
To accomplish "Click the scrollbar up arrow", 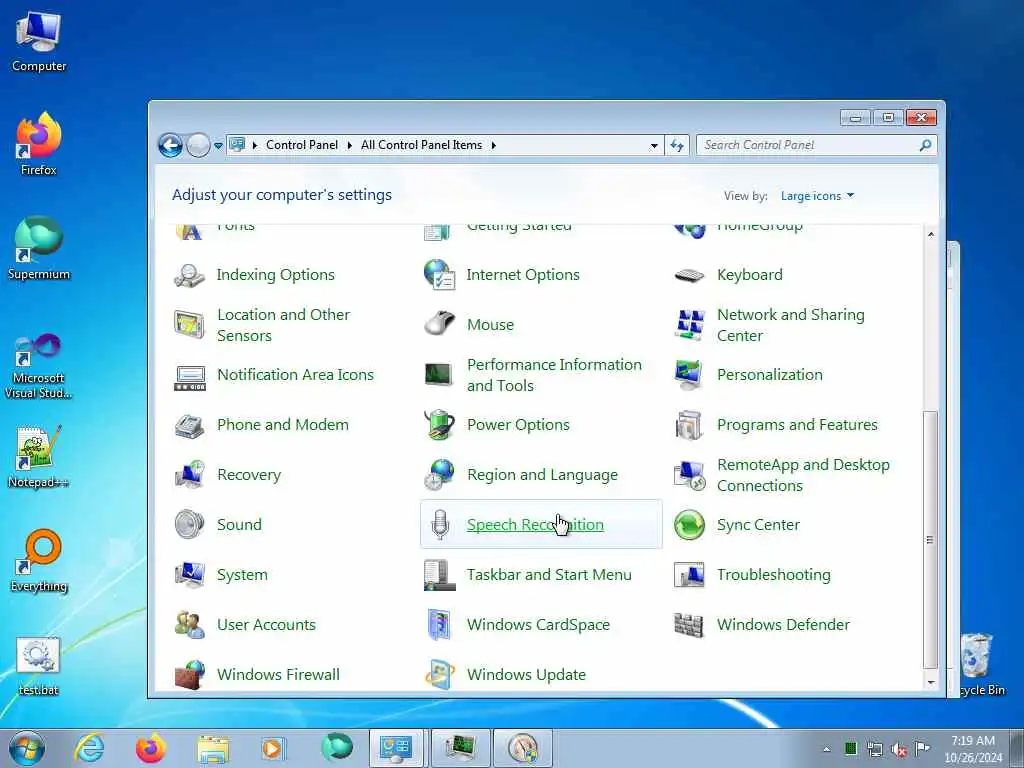I will [x=931, y=234].
